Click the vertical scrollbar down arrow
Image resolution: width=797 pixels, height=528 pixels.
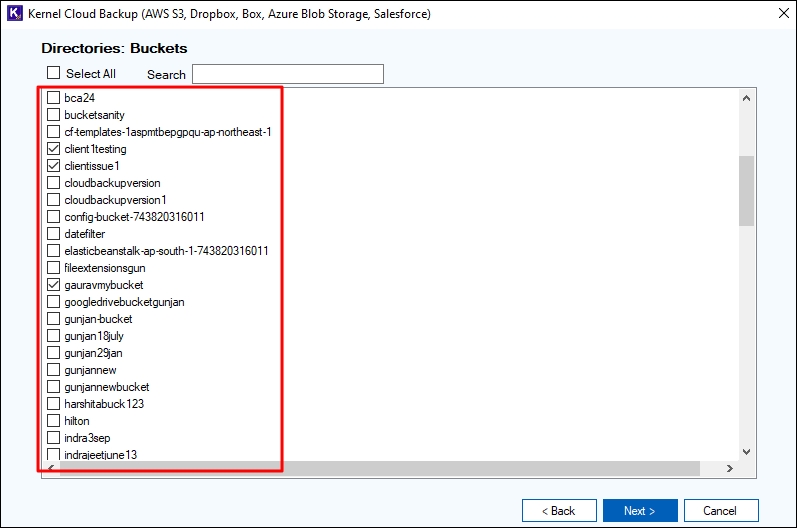pos(746,452)
